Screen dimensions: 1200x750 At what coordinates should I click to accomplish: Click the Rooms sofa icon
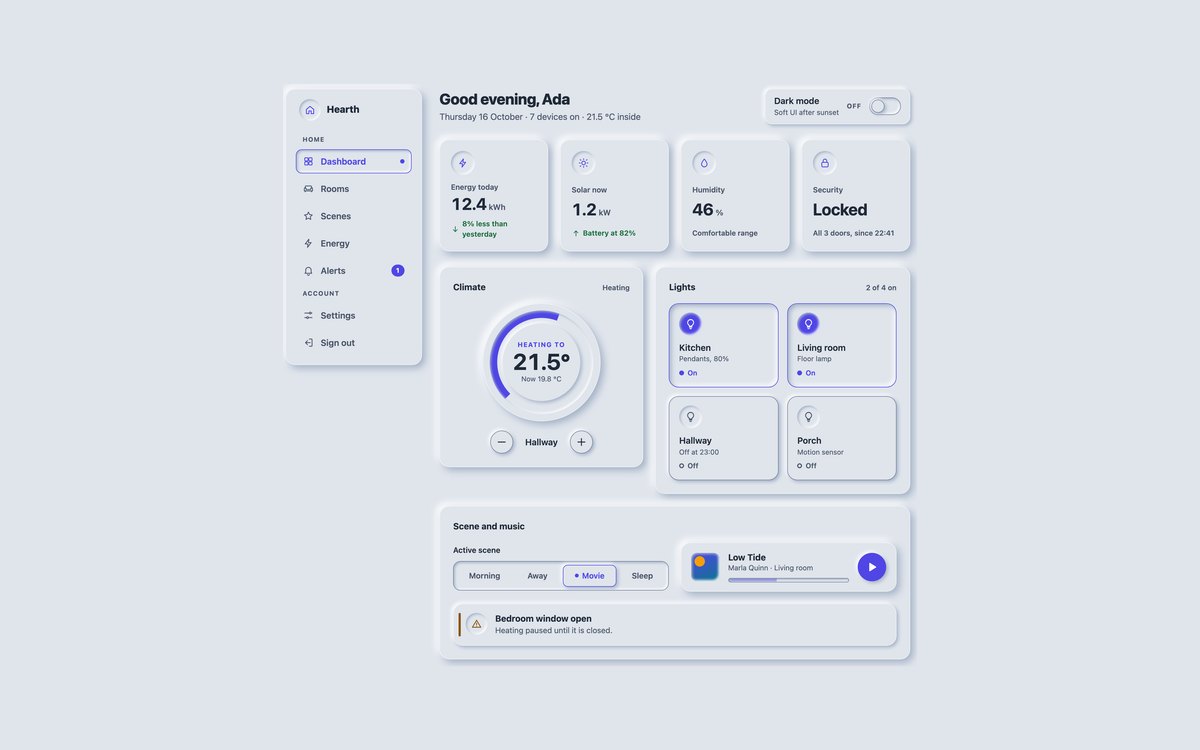[x=308, y=189]
